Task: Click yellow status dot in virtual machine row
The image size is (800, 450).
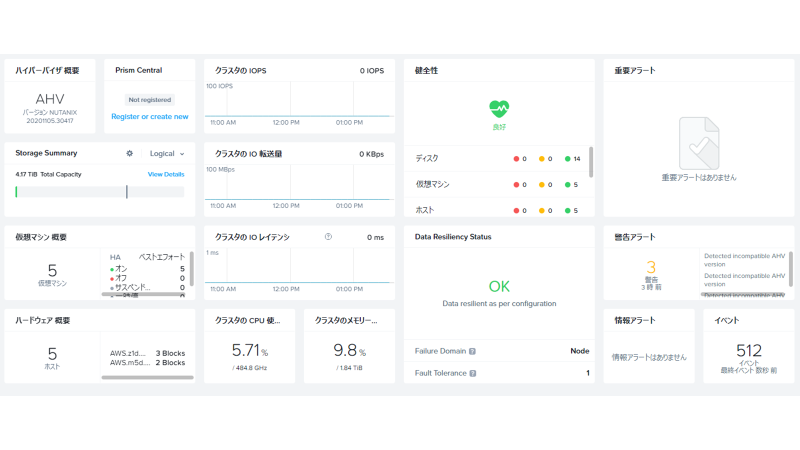Action: (x=542, y=185)
